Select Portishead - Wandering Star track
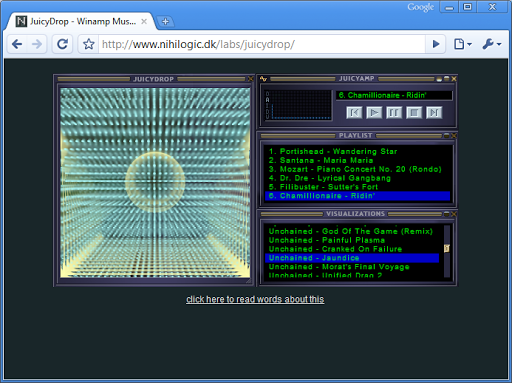This screenshot has width=512, height=383. click(357, 151)
